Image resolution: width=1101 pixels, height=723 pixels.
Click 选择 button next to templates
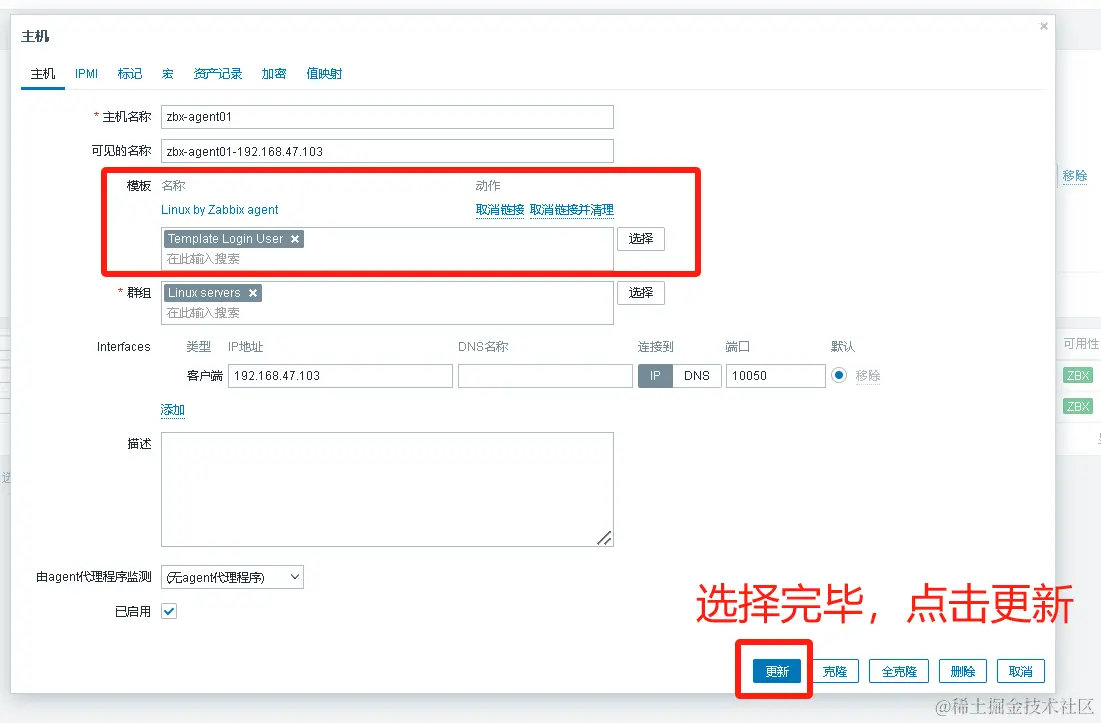click(641, 239)
